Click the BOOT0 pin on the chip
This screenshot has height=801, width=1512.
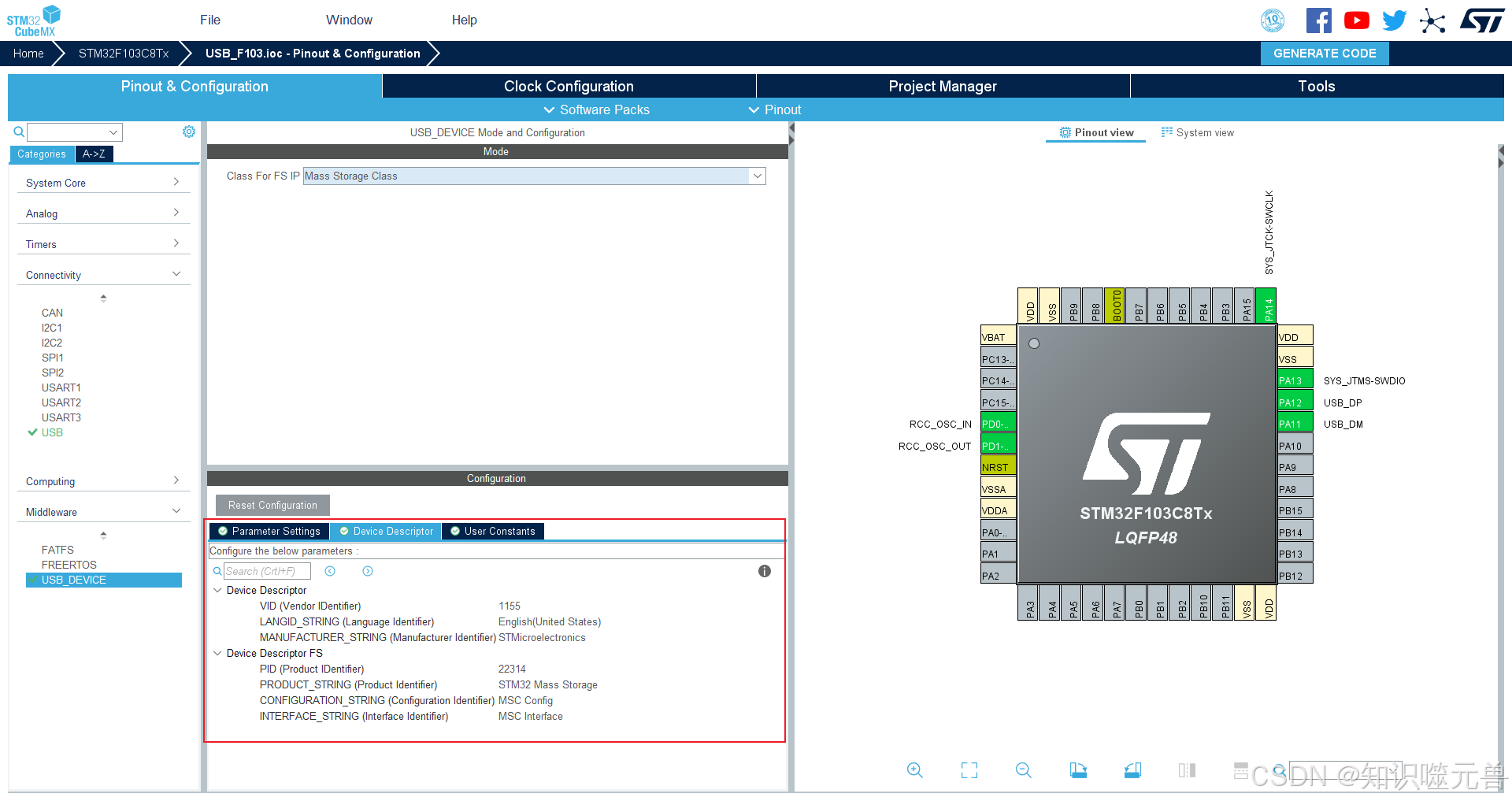tap(1115, 306)
